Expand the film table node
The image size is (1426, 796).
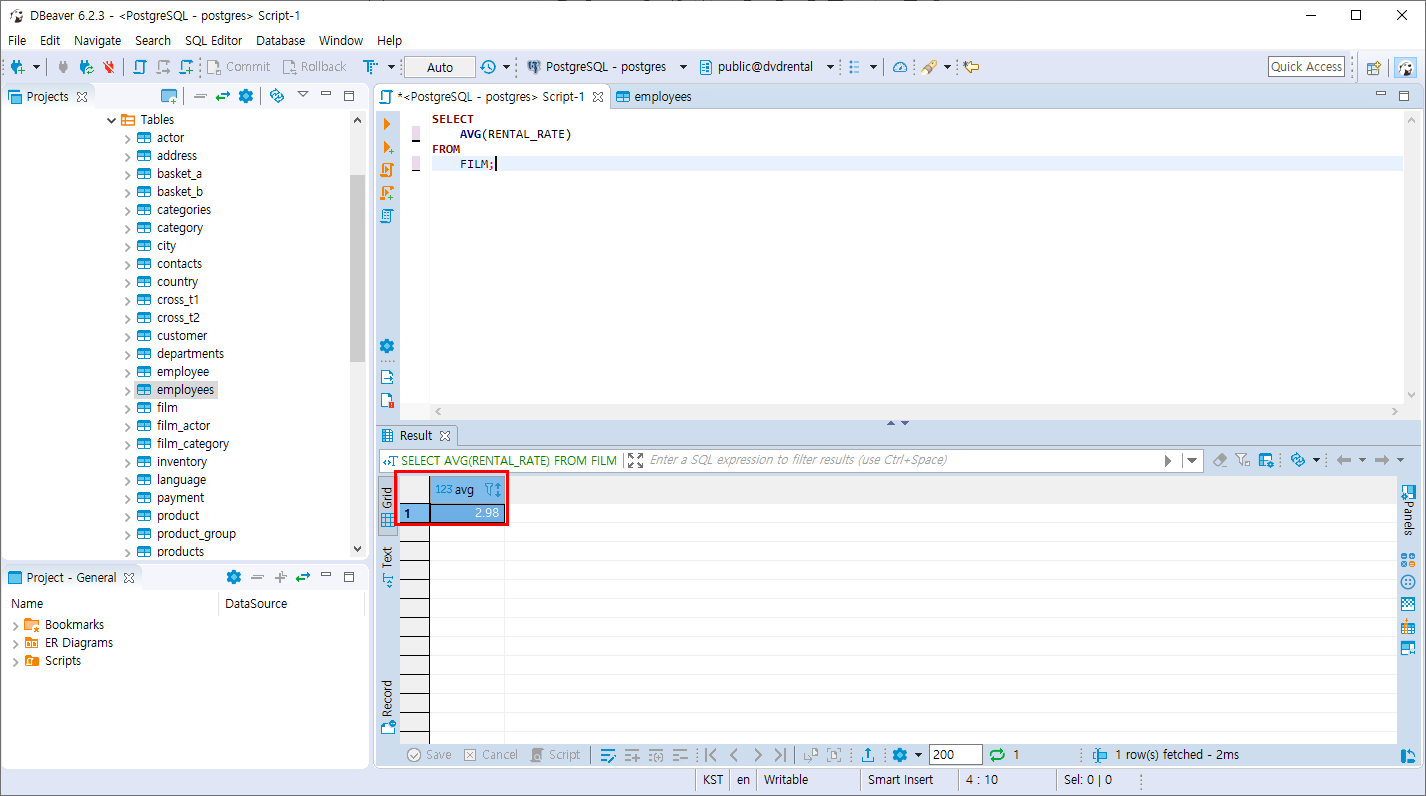pos(127,408)
